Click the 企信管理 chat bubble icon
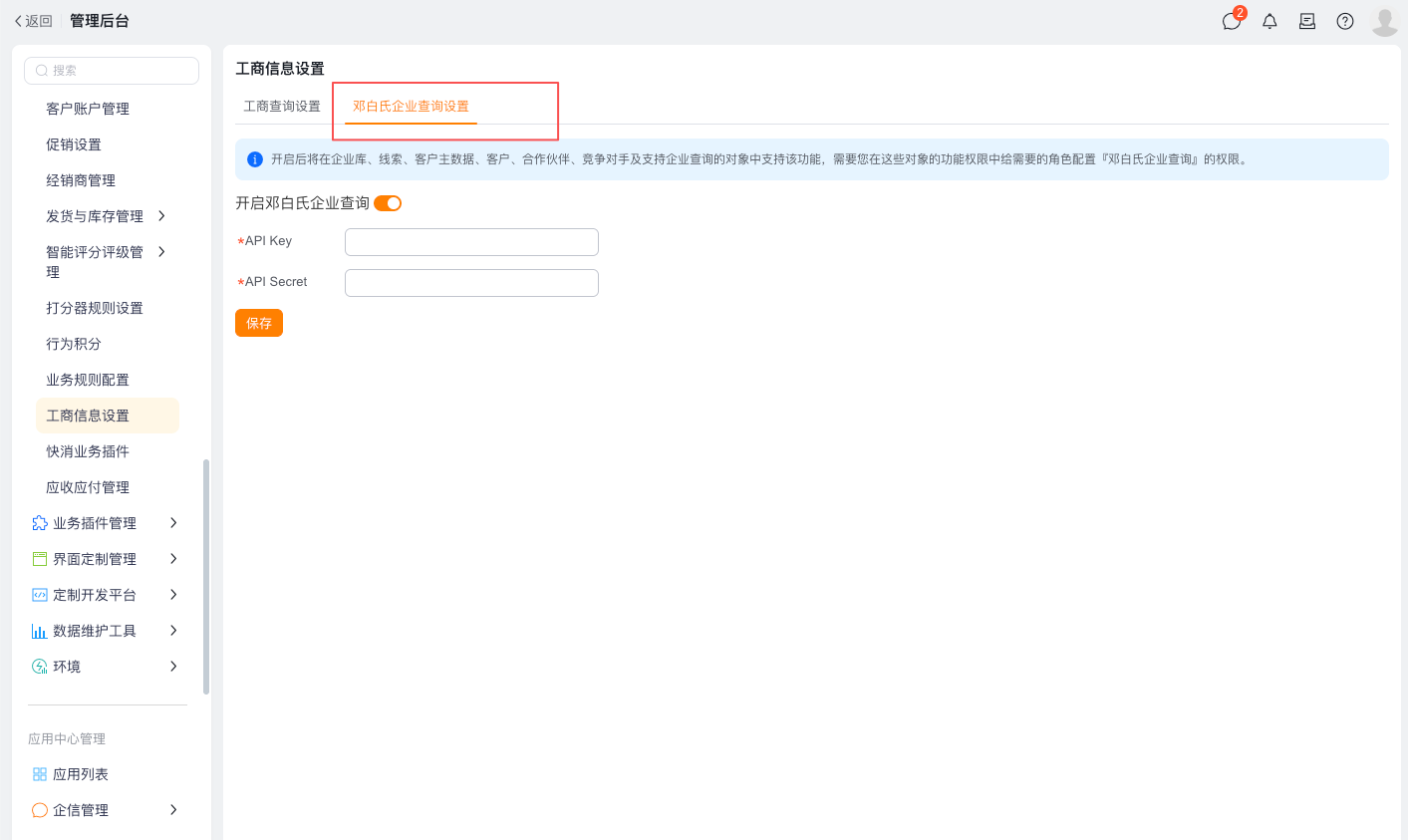The image size is (1408, 840). 40,810
